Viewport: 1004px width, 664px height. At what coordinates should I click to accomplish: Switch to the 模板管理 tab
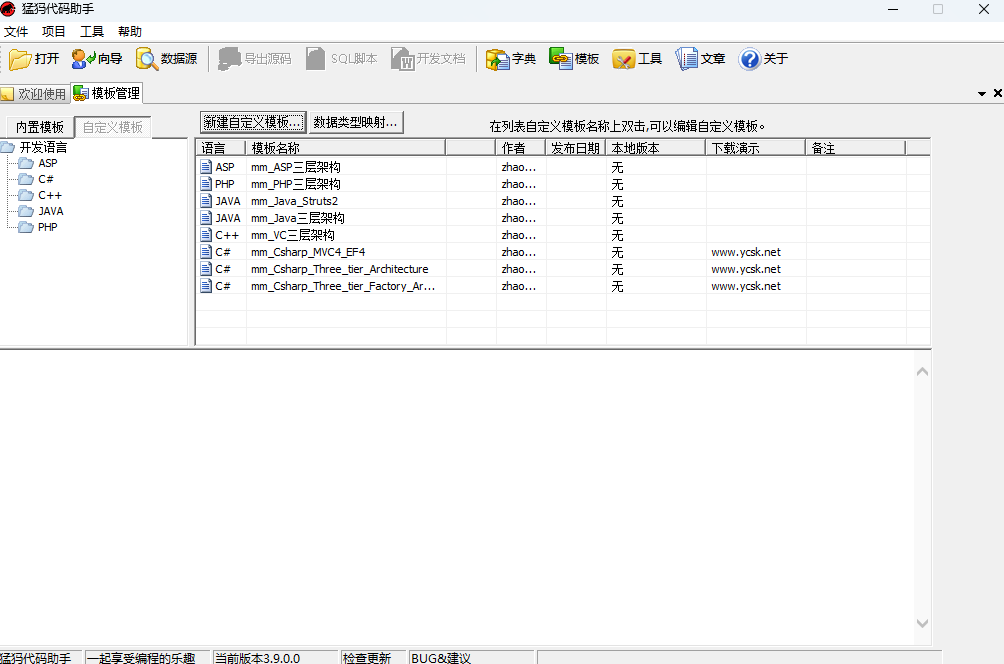pyautogui.click(x=107, y=93)
